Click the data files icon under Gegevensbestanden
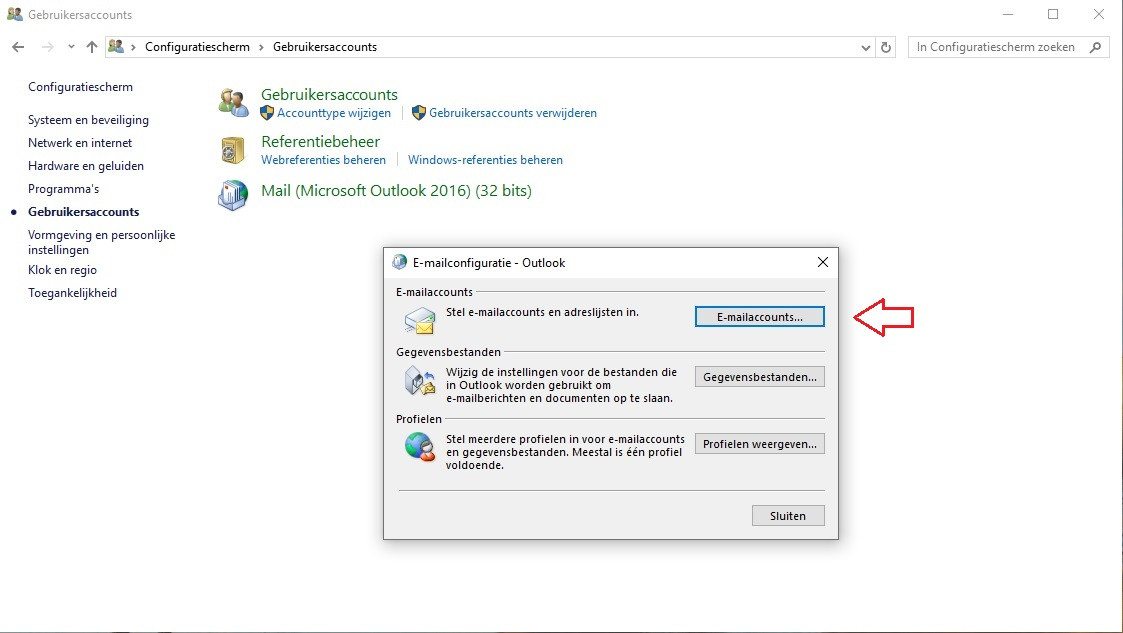This screenshot has height=633, width=1123. tap(420, 380)
